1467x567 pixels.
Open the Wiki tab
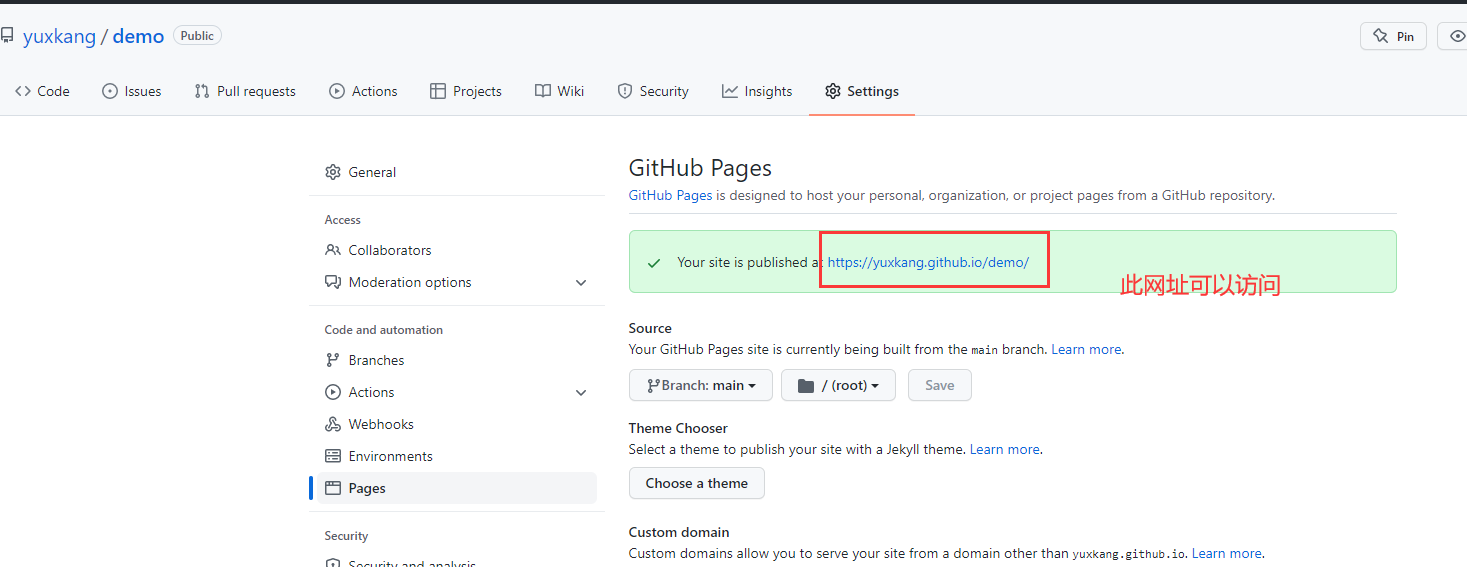tap(559, 91)
